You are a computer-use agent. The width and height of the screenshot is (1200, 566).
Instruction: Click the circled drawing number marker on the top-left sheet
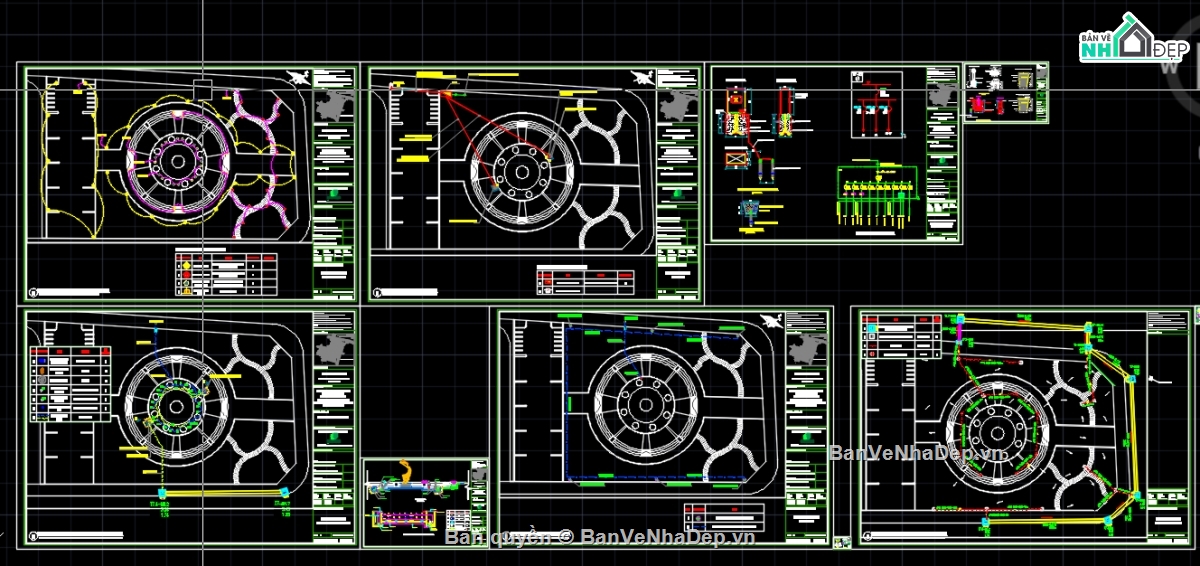pos(34,293)
